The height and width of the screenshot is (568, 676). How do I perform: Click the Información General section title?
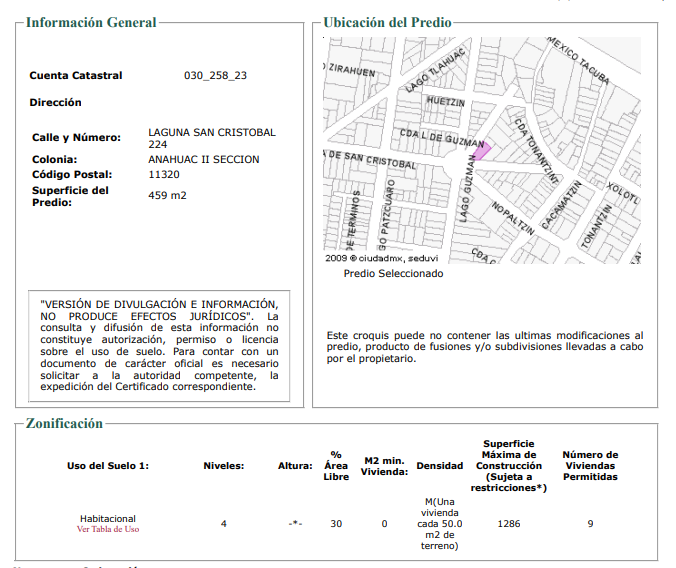point(91,22)
